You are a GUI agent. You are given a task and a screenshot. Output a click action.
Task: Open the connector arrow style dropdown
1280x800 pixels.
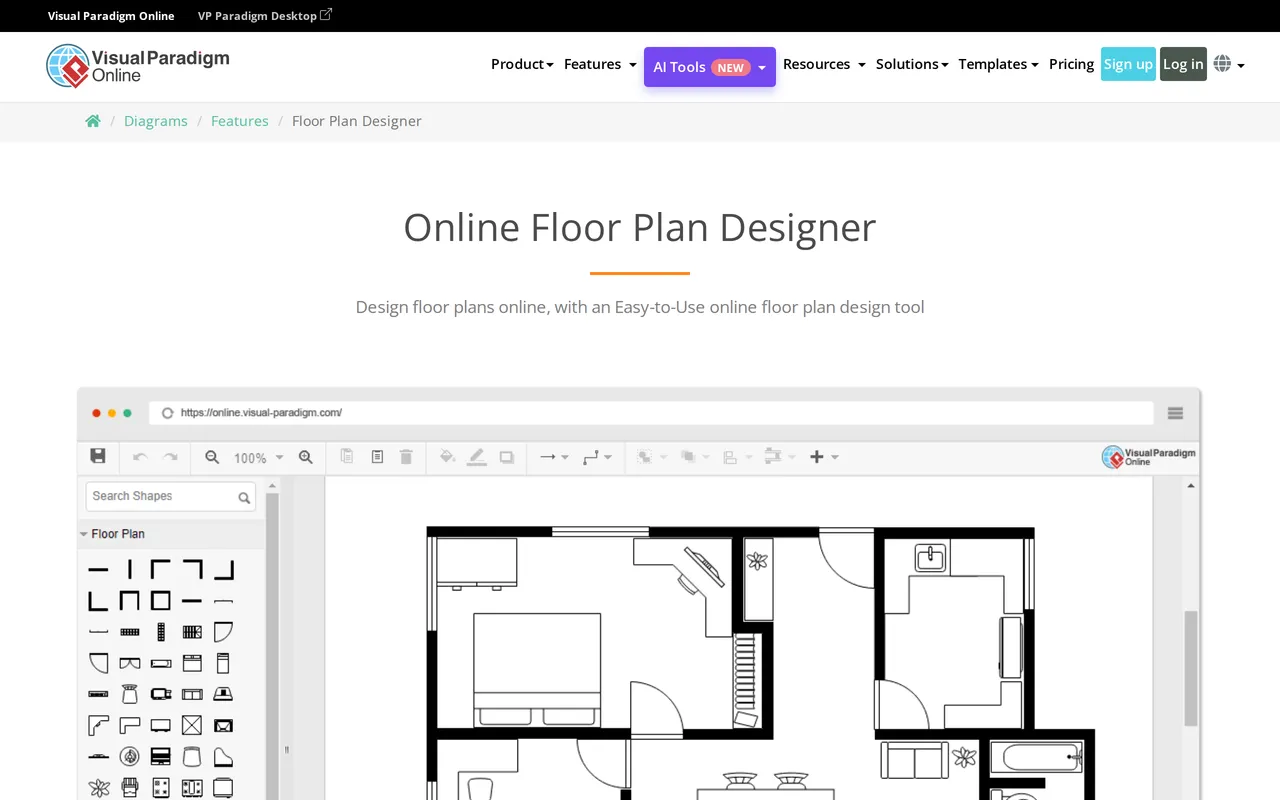point(554,457)
